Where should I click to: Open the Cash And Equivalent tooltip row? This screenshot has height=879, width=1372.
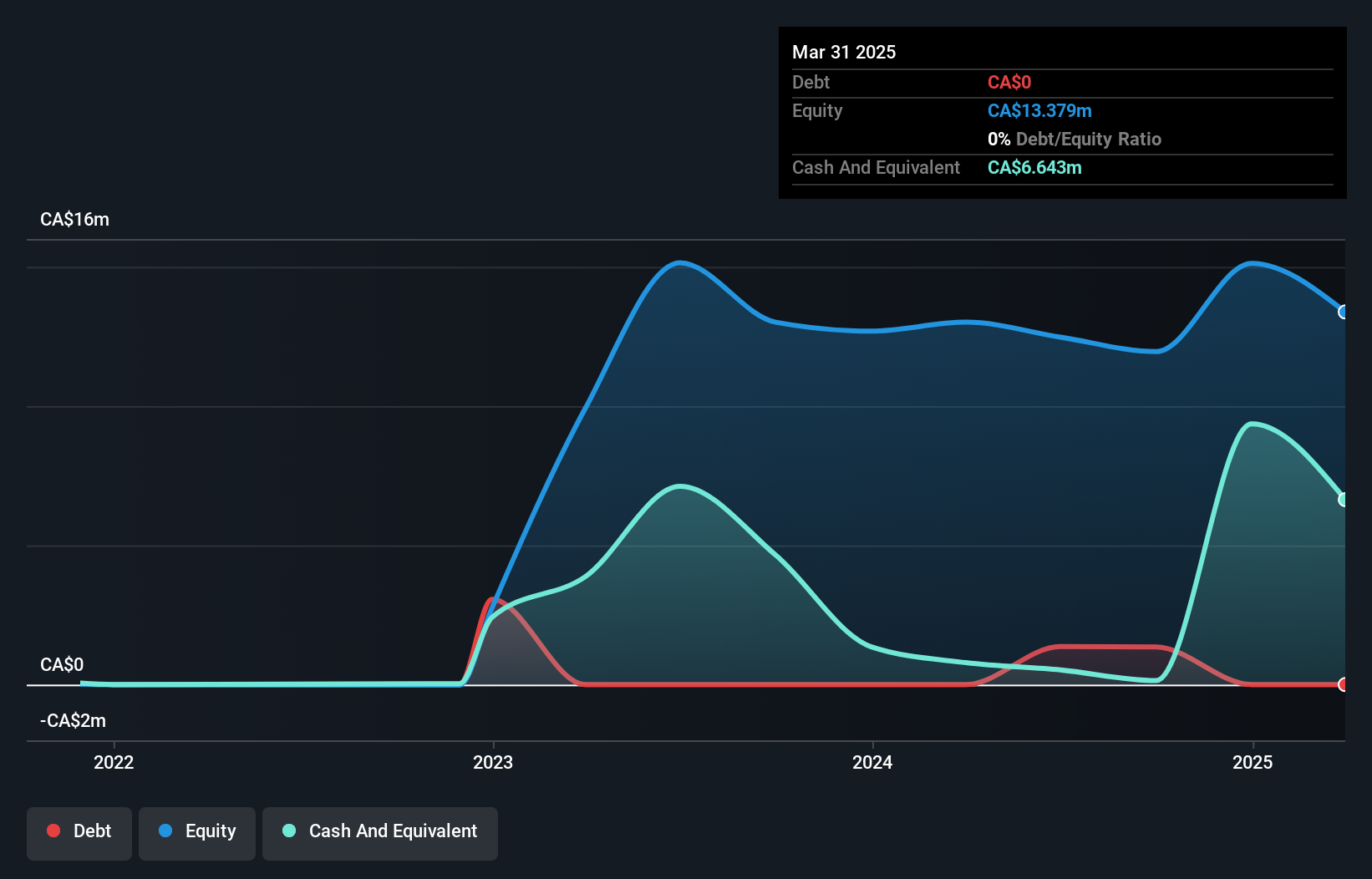tap(875, 167)
